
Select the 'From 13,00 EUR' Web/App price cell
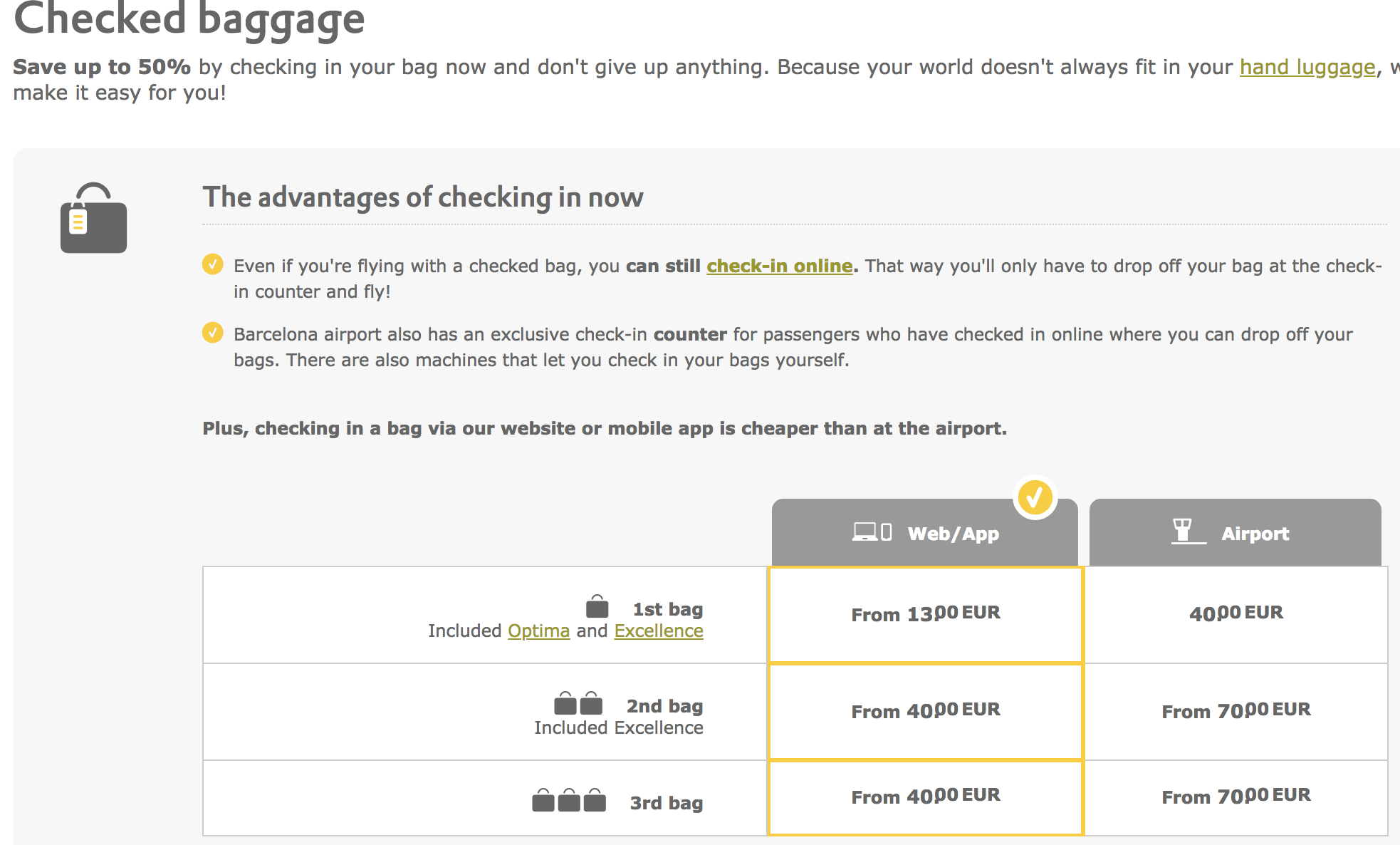pyautogui.click(x=926, y=615)
